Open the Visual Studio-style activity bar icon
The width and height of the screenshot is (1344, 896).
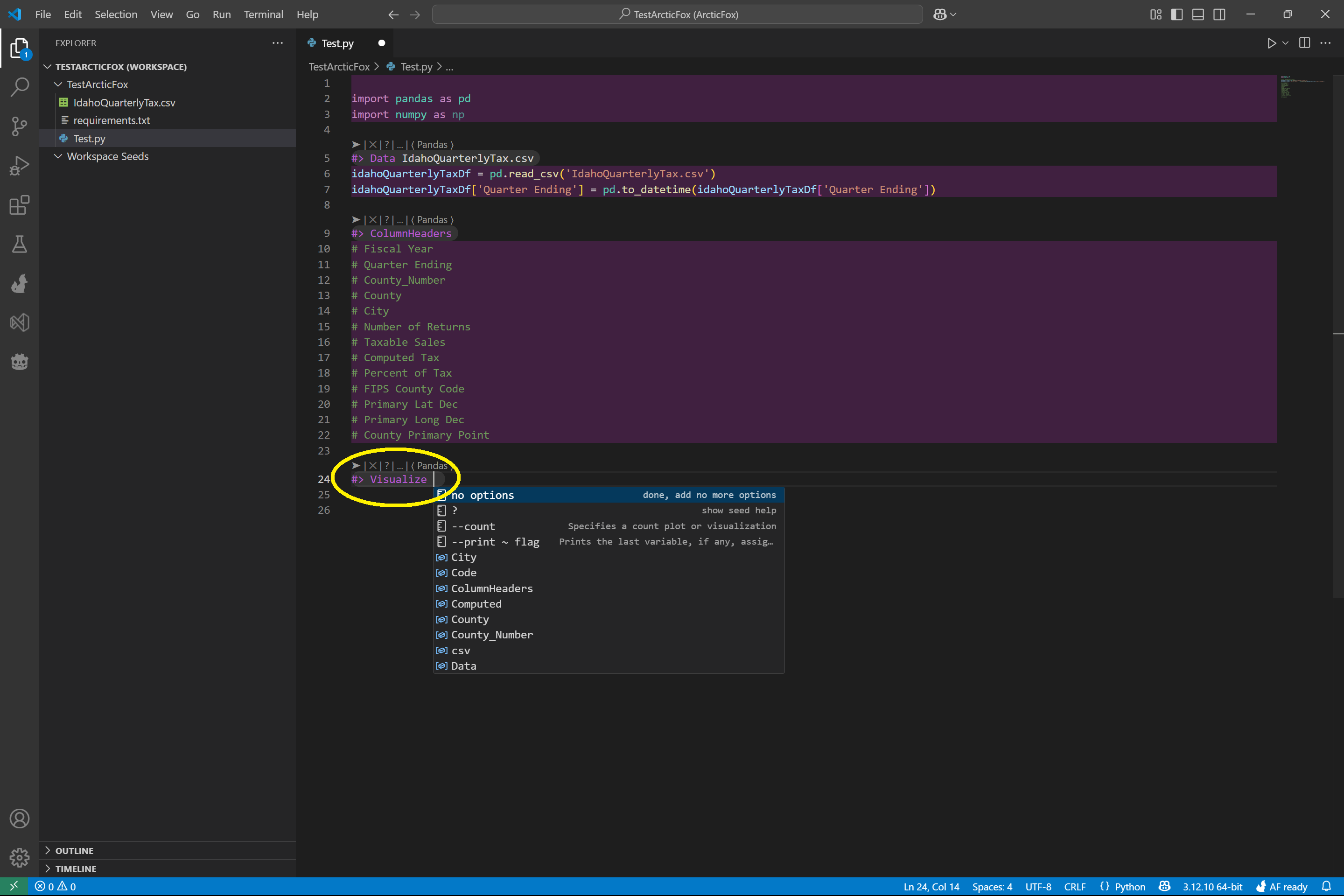[20, 323]
